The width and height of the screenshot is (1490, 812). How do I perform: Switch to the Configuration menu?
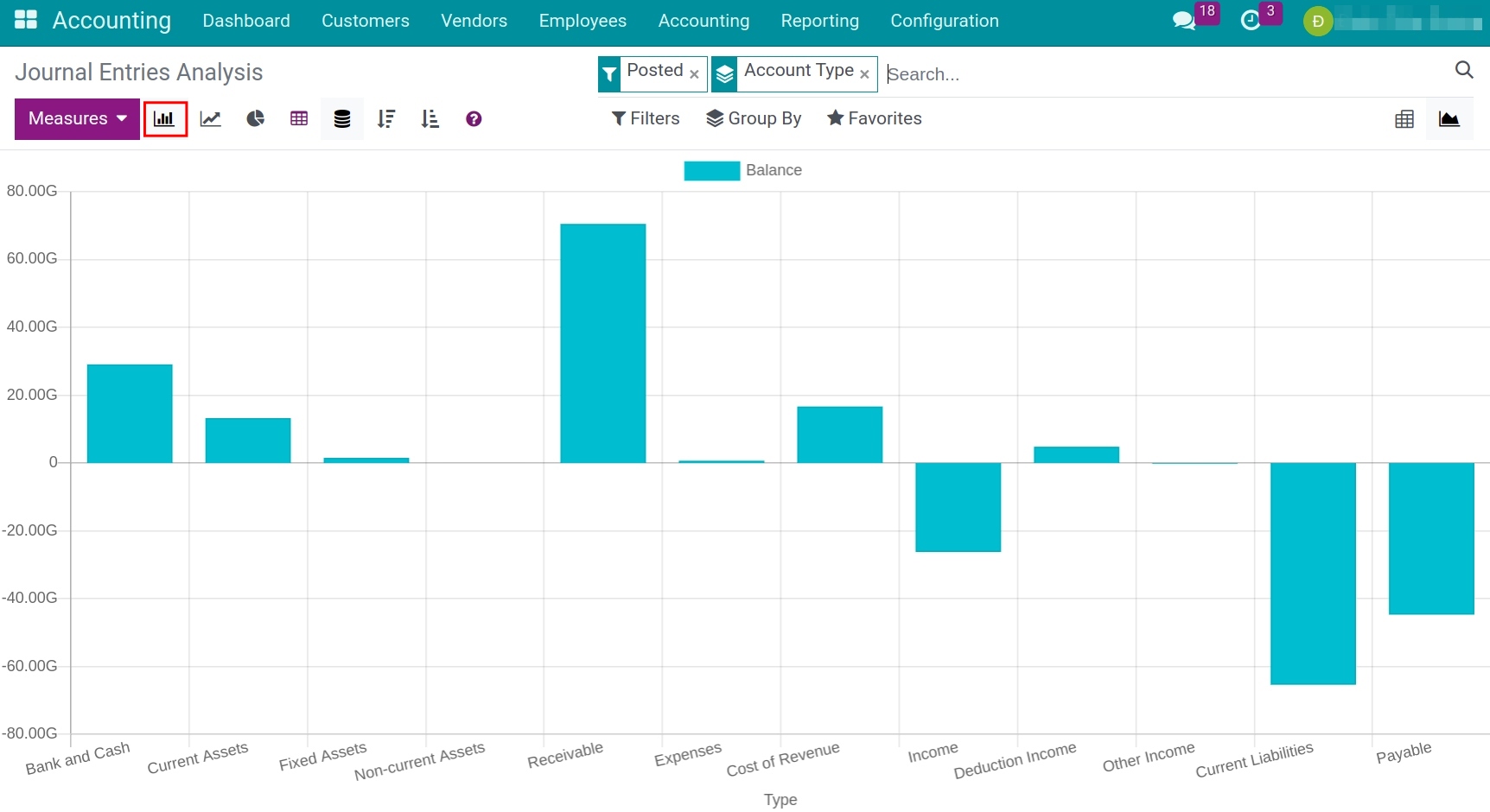944,21
